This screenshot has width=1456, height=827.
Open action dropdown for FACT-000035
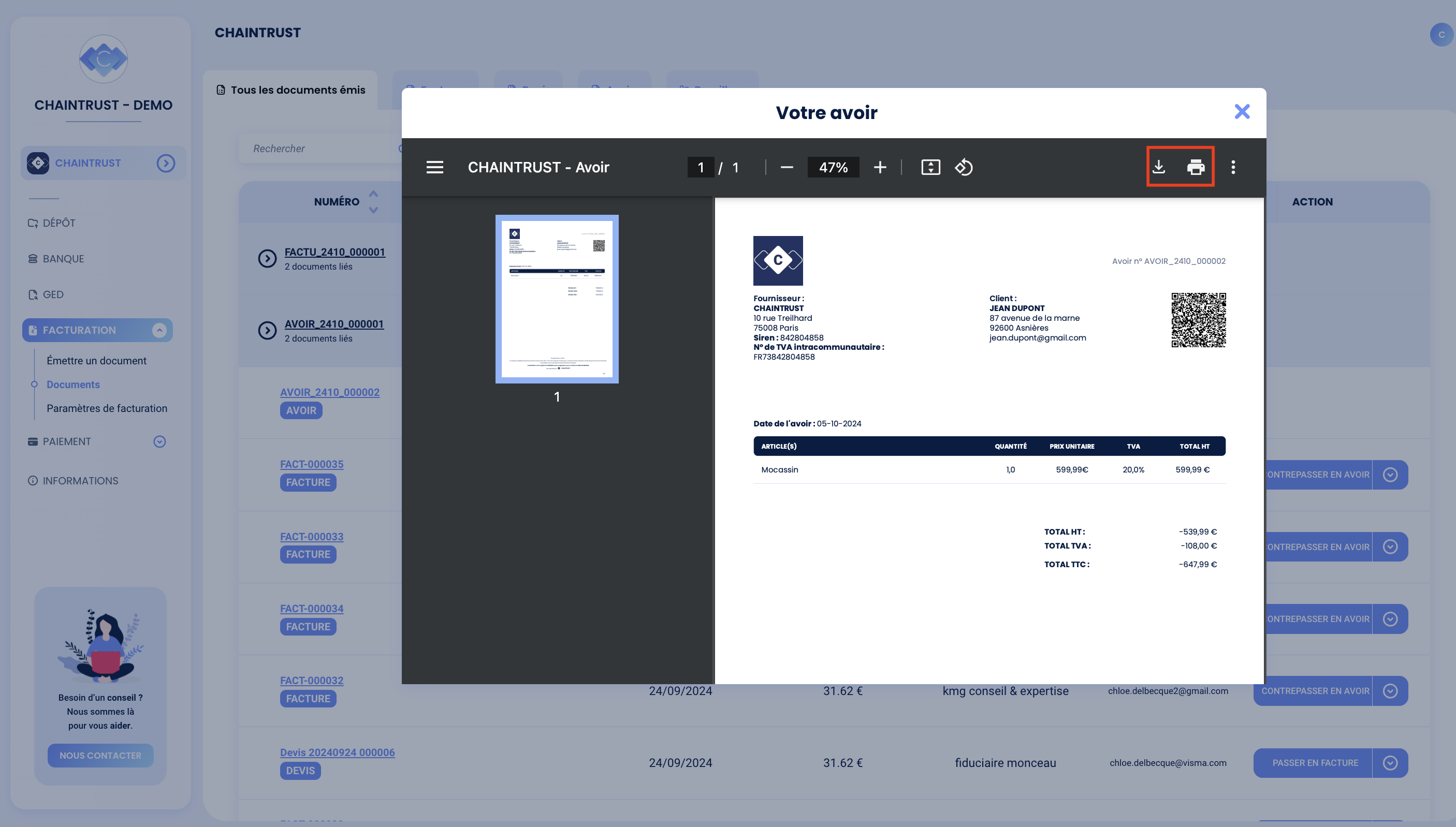(x=1390, y=474)
